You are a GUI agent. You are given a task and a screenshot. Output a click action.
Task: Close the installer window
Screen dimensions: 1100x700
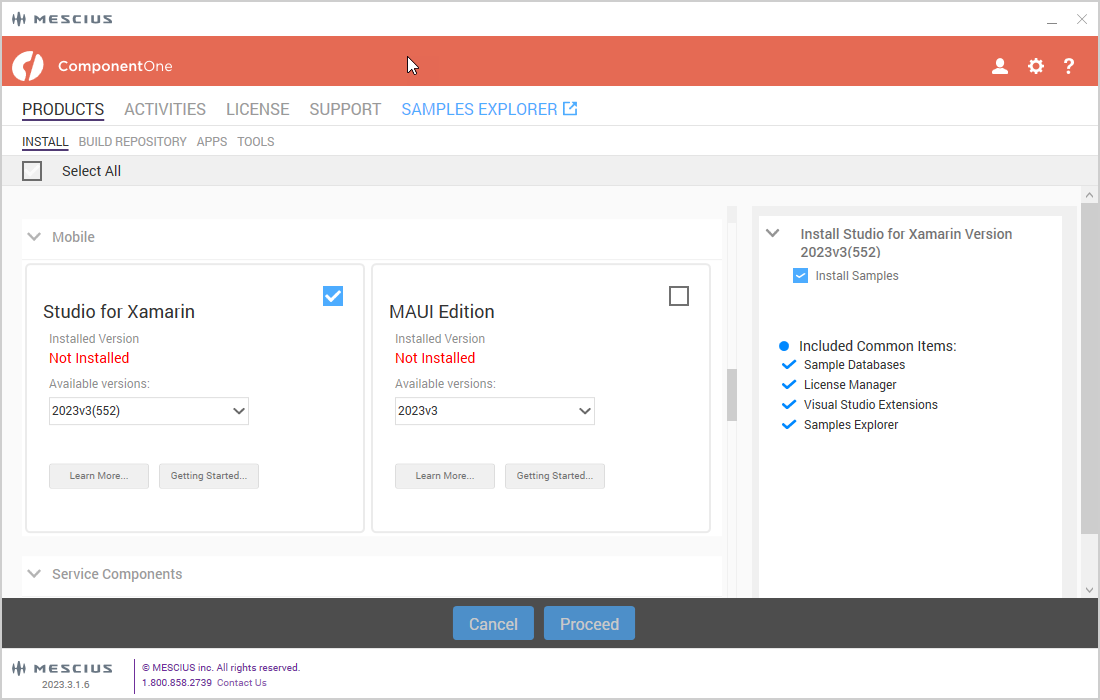tap(1081, 19)
